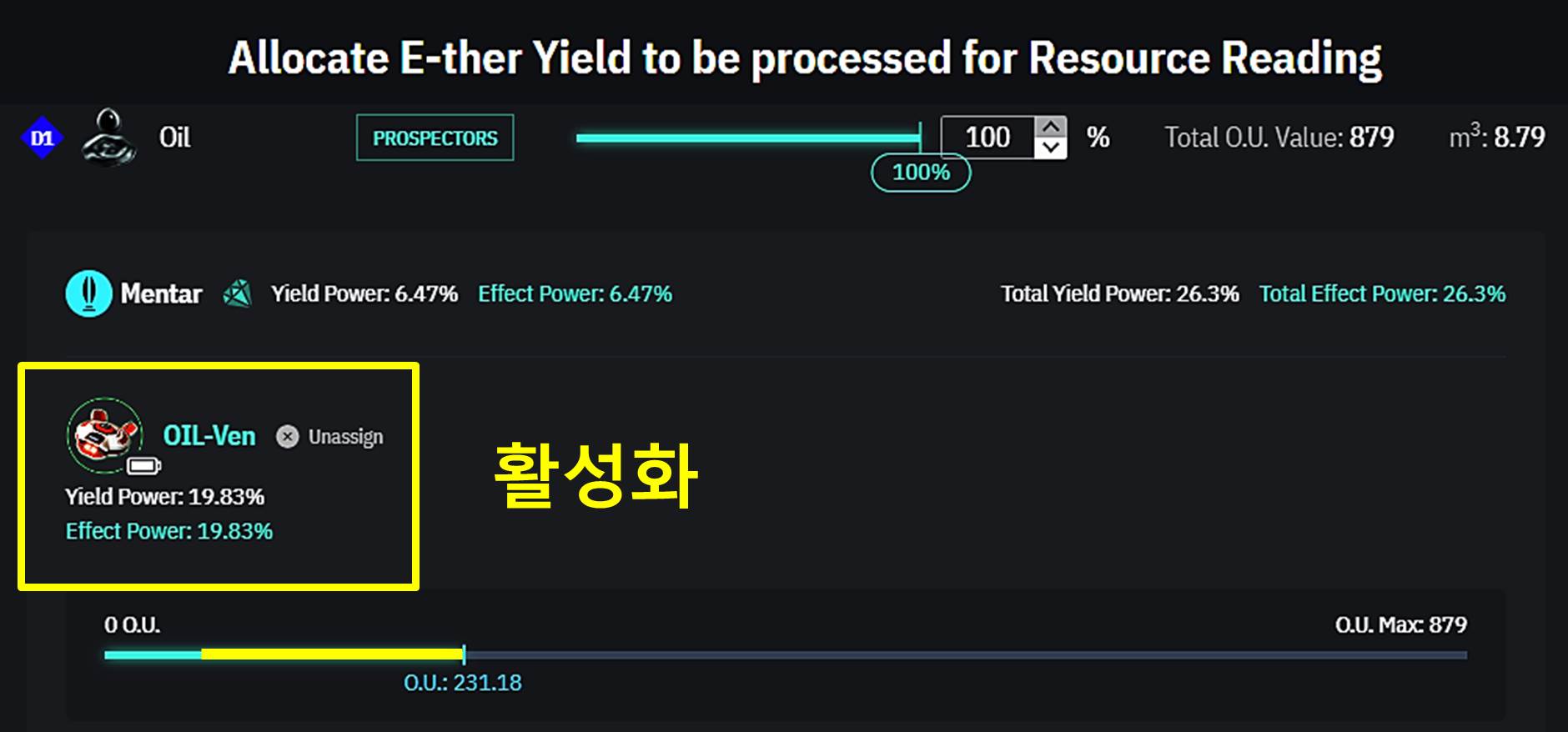This screenshot has width=1568, height=732.
Task: Increase allocation percent with up arrow
Action: click(1051, 128)
